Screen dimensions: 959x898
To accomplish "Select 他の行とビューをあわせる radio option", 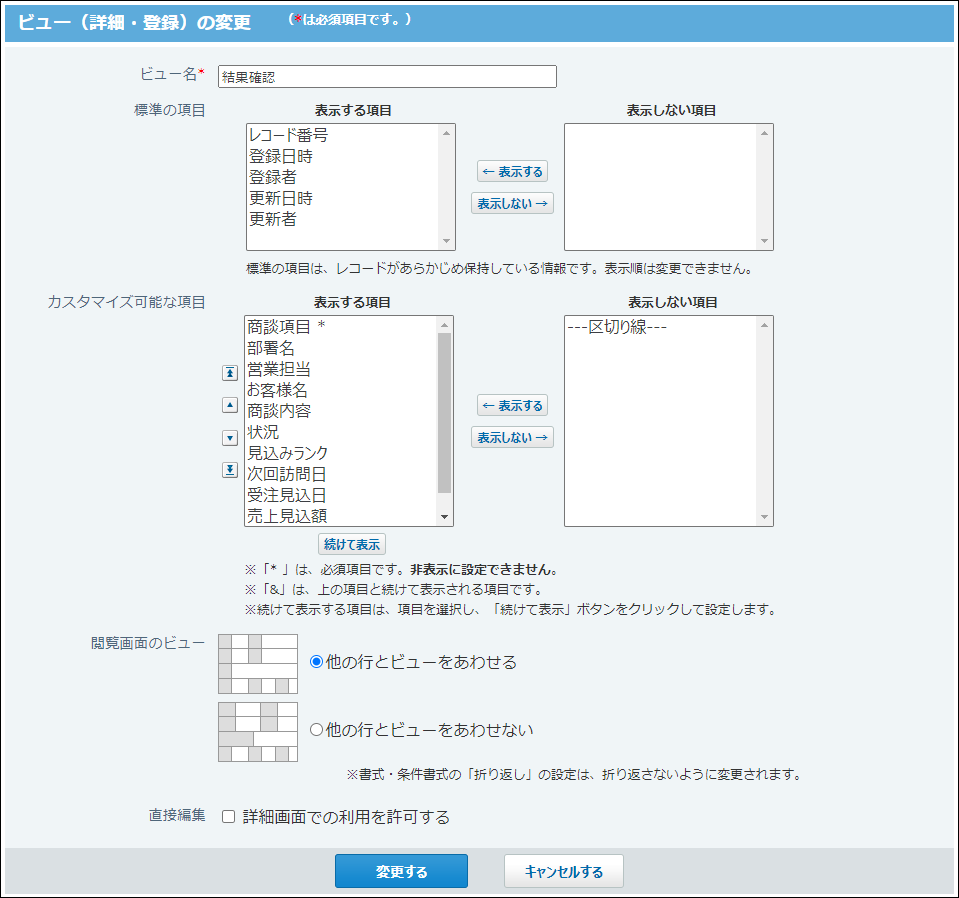I will pyautogui.click(x=316, y=662).
